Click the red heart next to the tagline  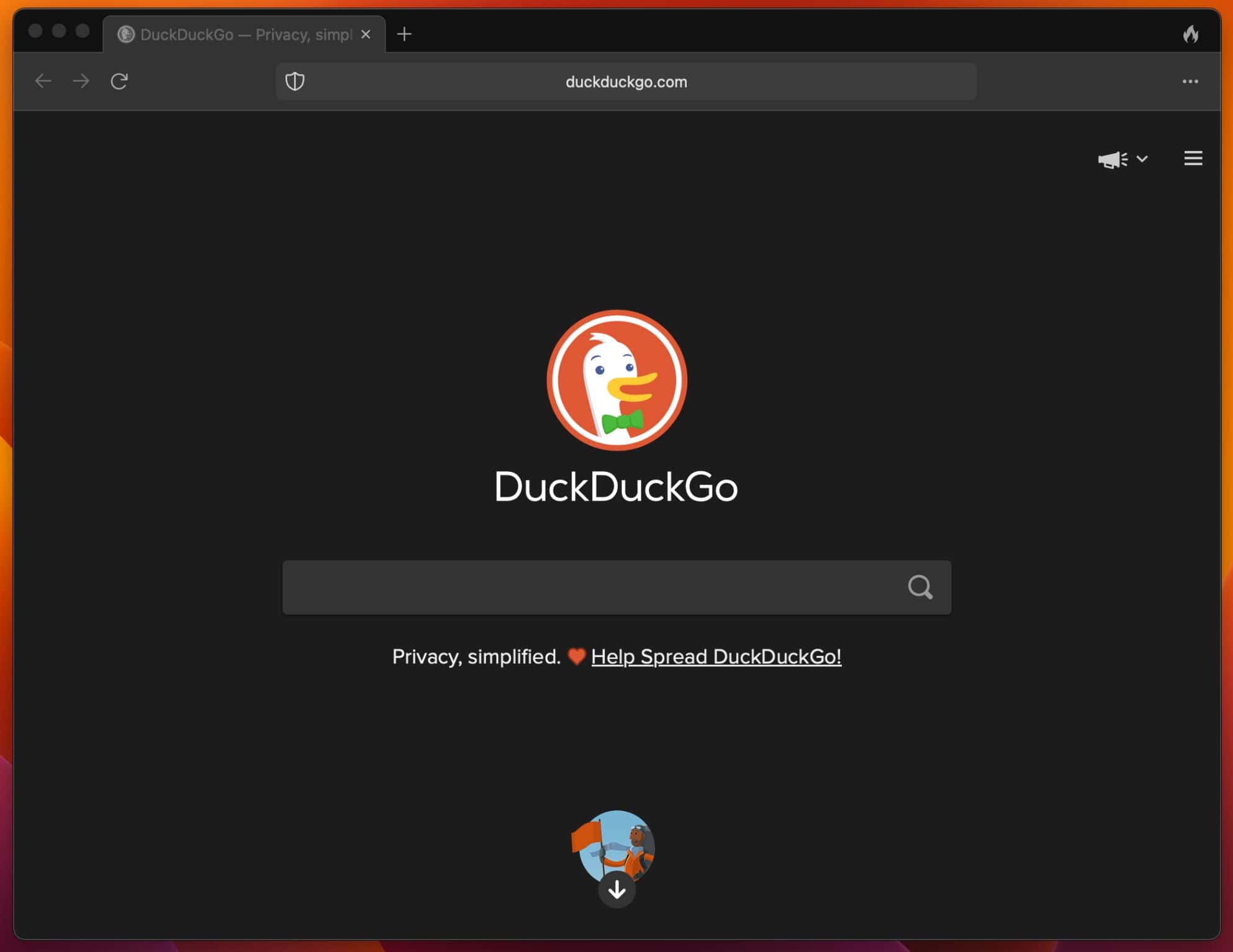pos(576,656)
